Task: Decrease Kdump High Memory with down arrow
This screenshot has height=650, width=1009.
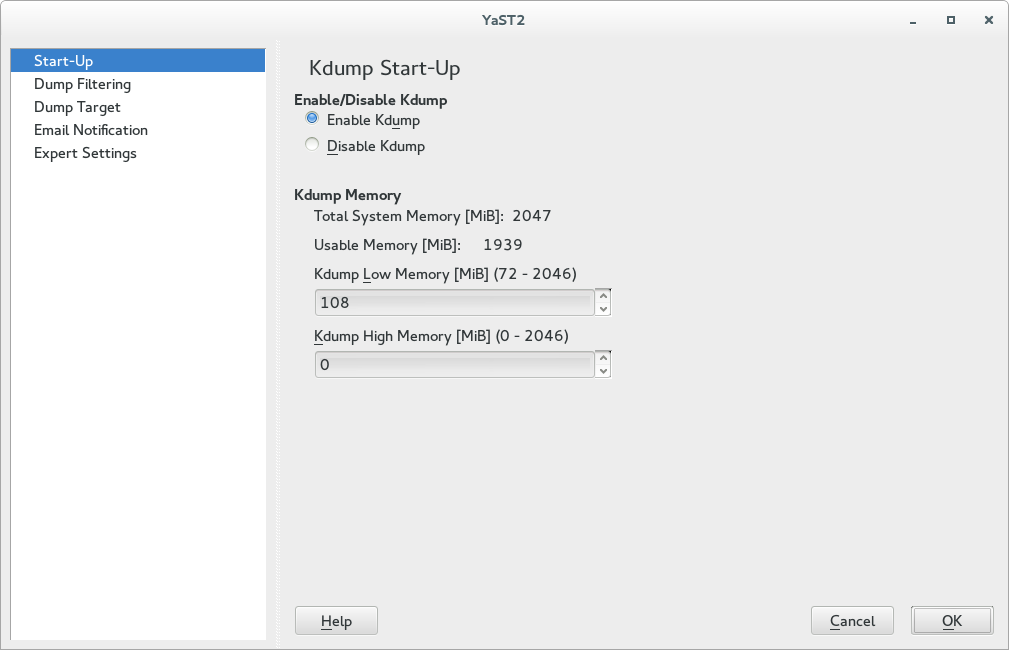Action: coord(602,371)
